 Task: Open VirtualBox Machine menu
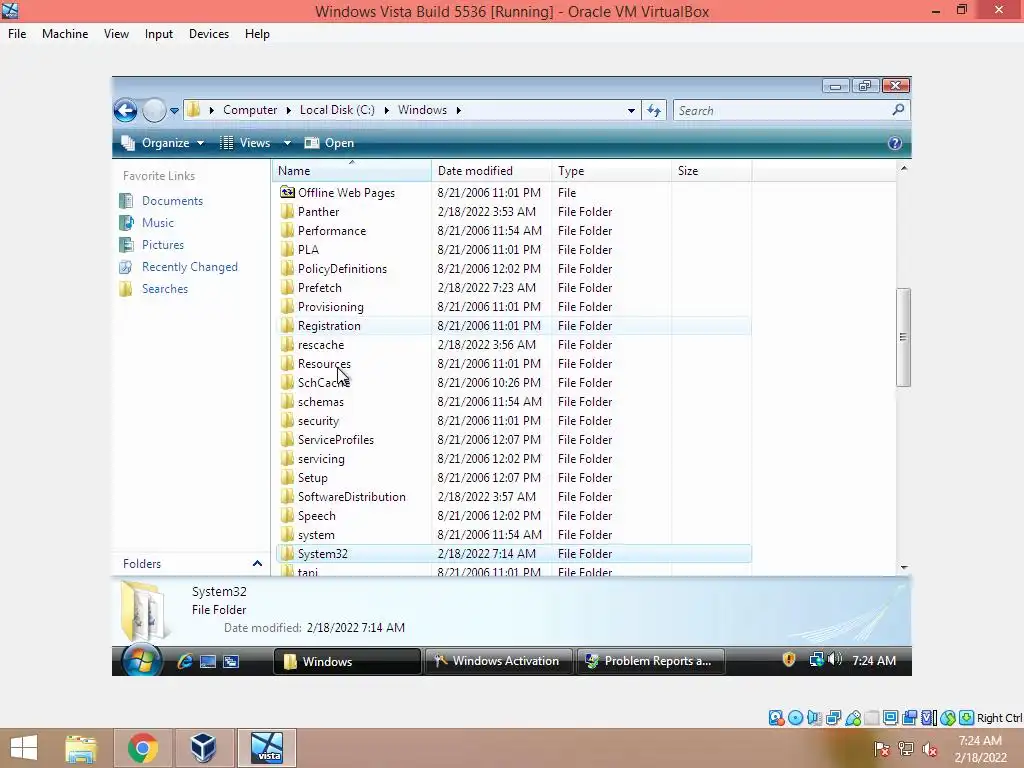click(x=65, y=34)
